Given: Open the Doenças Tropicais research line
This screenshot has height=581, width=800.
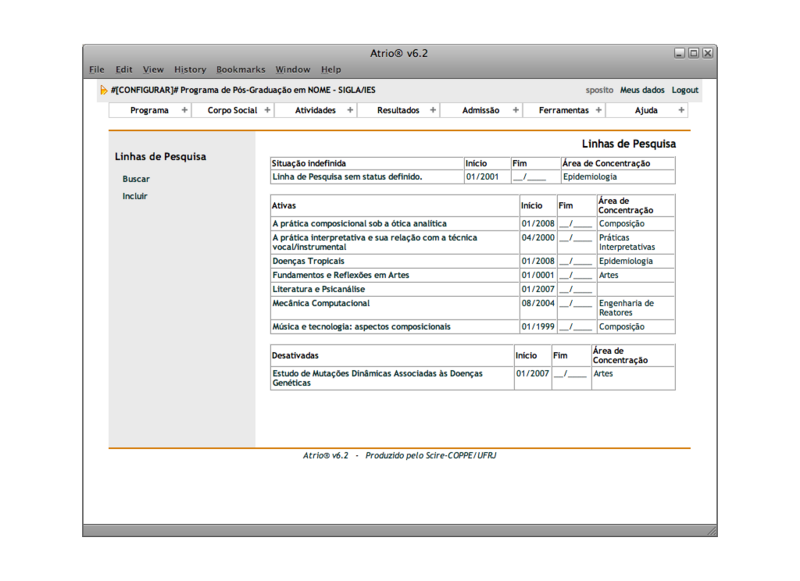Looking at the screenshot, I should click(x=309, y=261).
